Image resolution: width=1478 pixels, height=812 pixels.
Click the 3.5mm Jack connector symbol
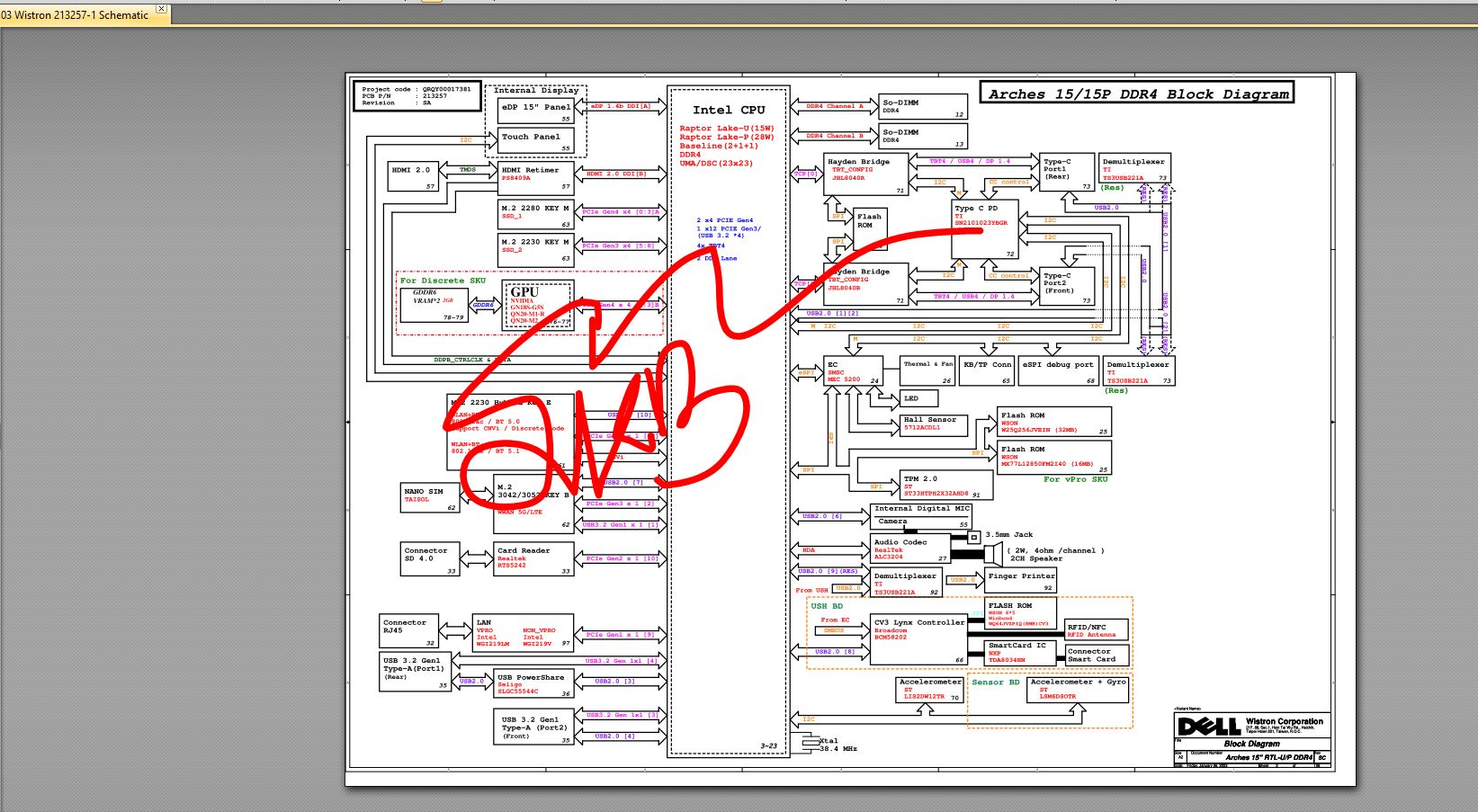(x=972, y=538)
